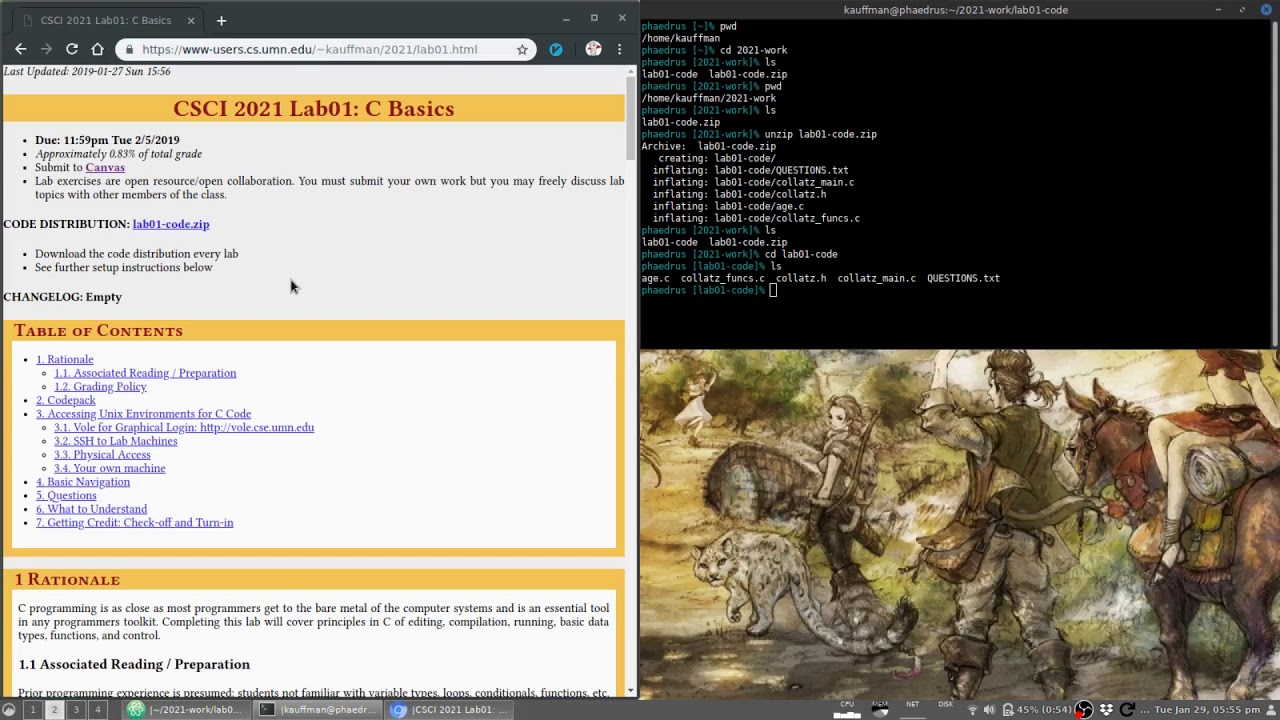
Task: Activate the ~/2021-work/lab0 taskbar window
Action: coord(185,710)
